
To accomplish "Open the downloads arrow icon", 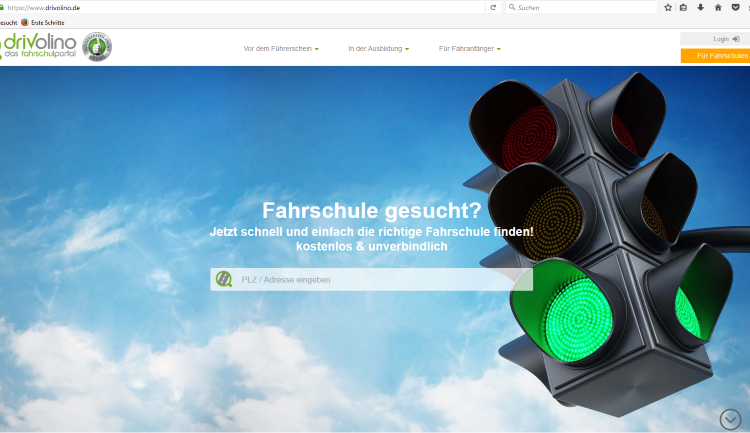I will (x=701, y=7).
